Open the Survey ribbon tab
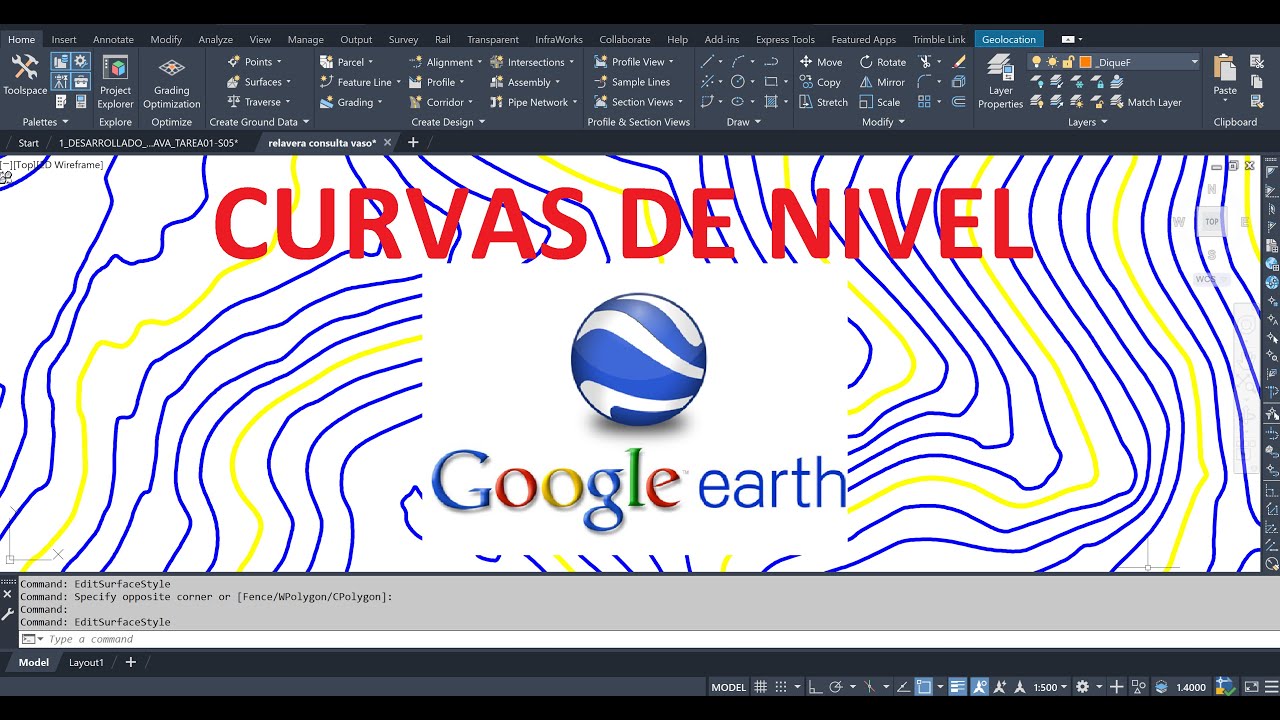1280x720 pixels. (403, 40)
